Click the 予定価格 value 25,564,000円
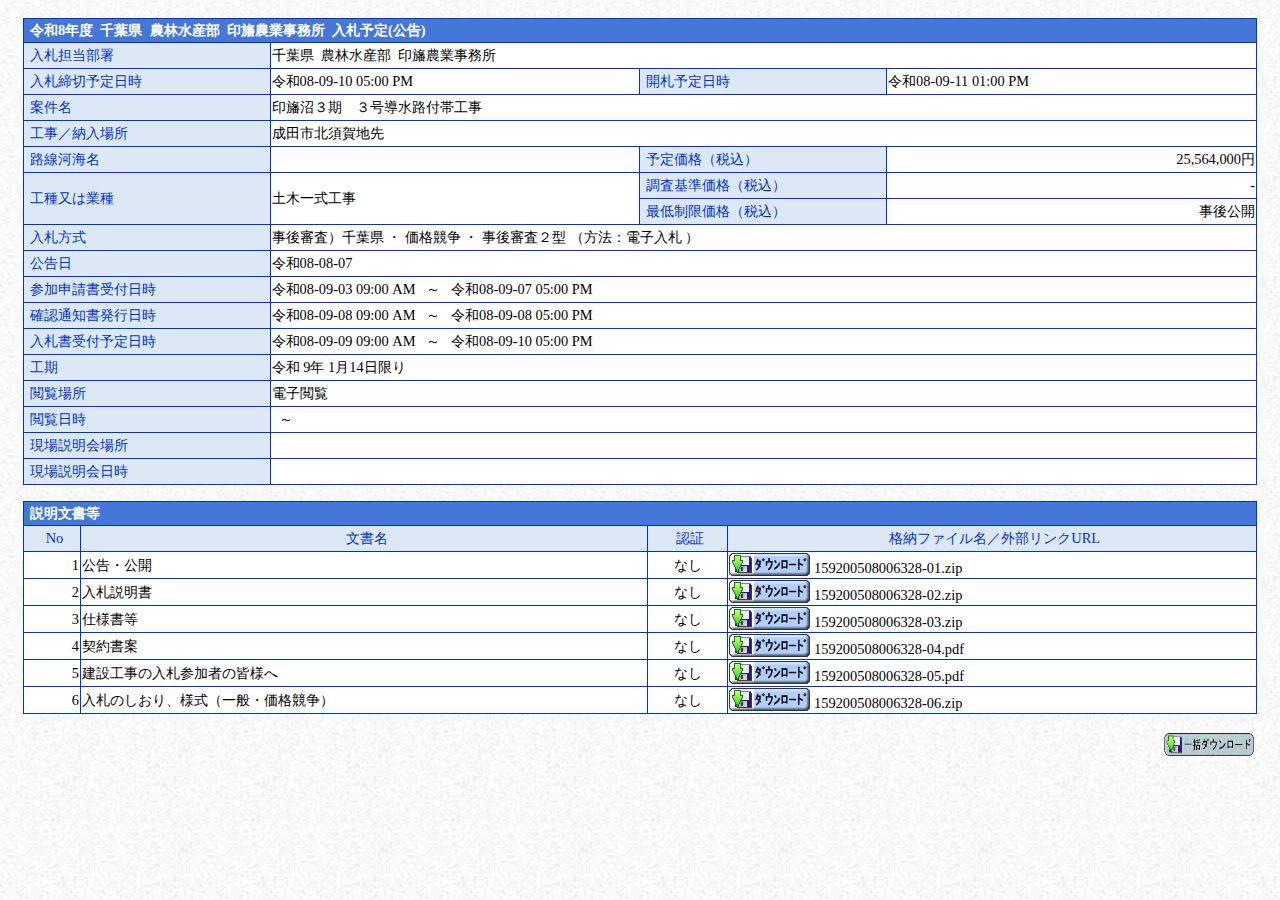Viewport: 1280px width, 900px height. tap(1215, 160)
